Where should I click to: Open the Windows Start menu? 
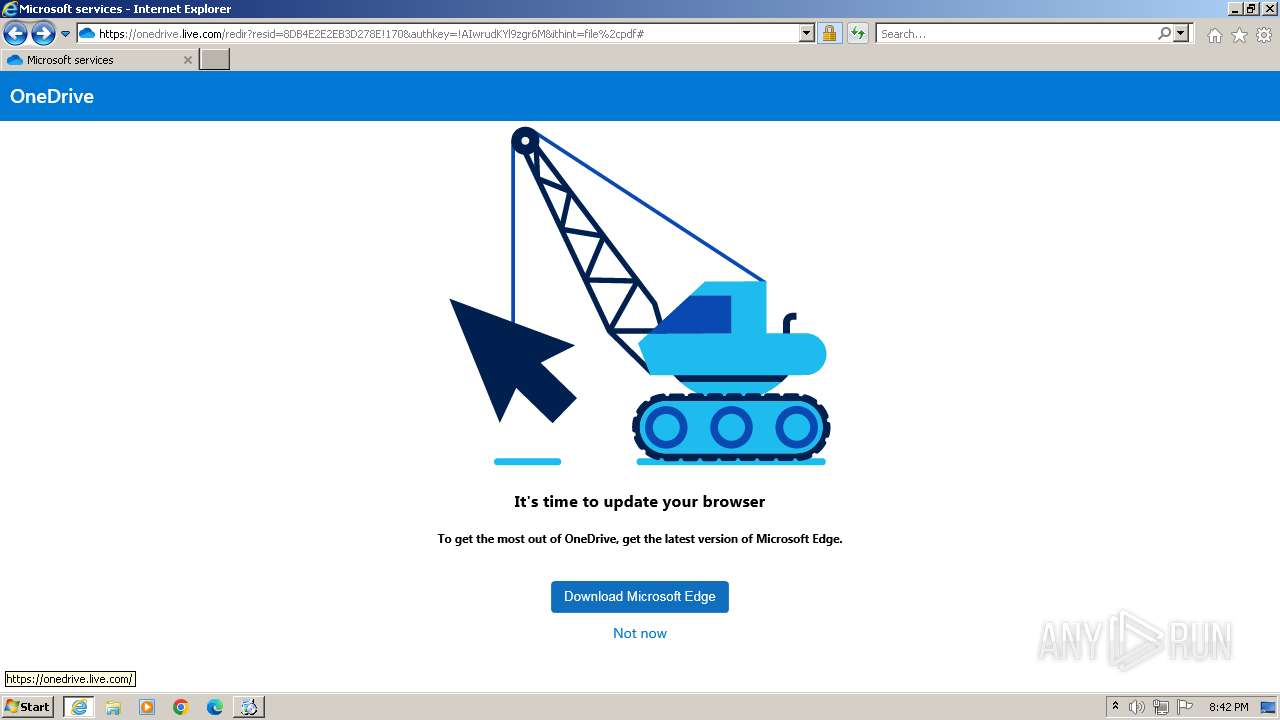click(x=27, y=706)
